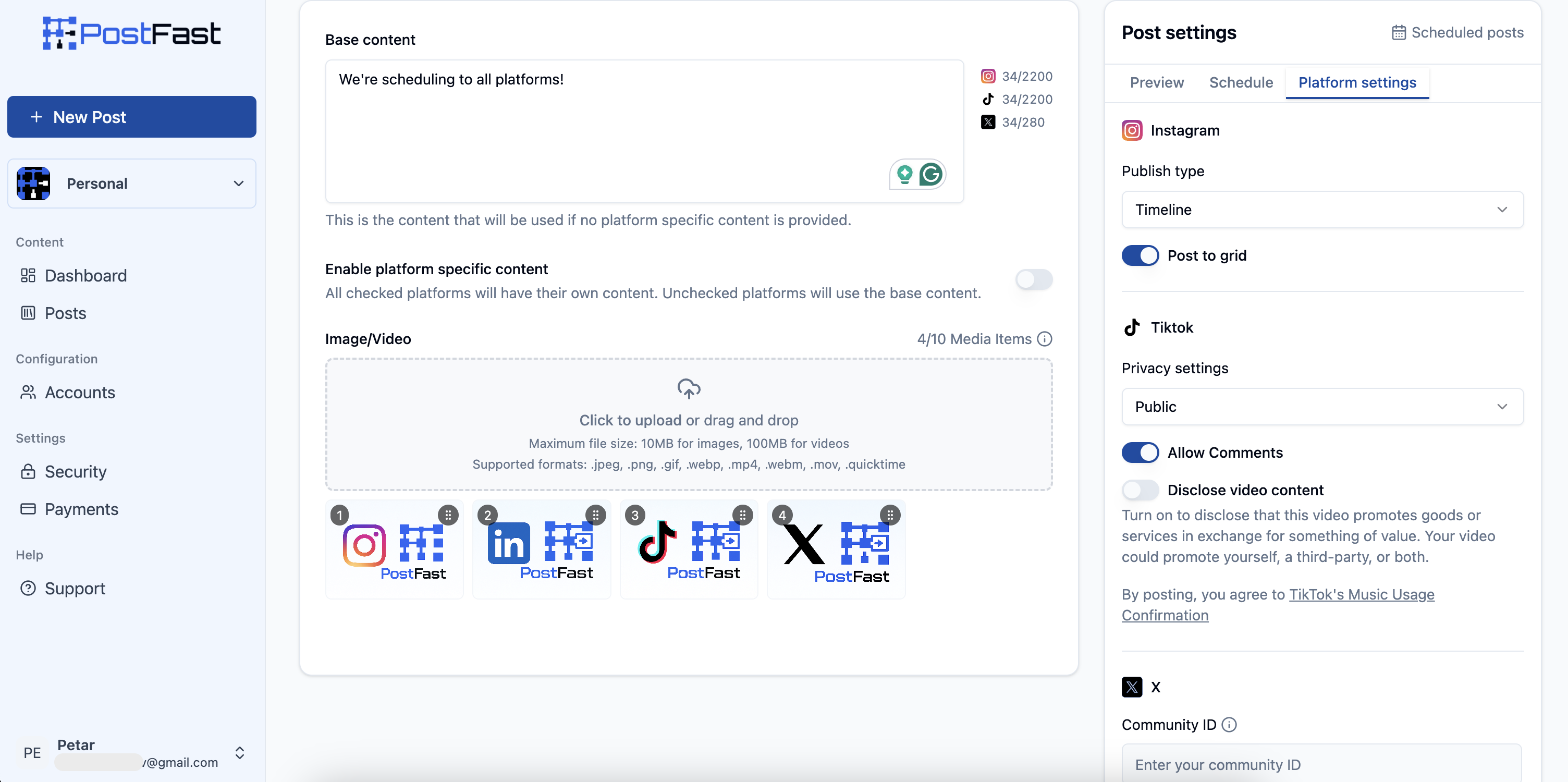Click the New Post button
The width and height of the screenshot is (1568, 782).
click(x=131, y=117)
